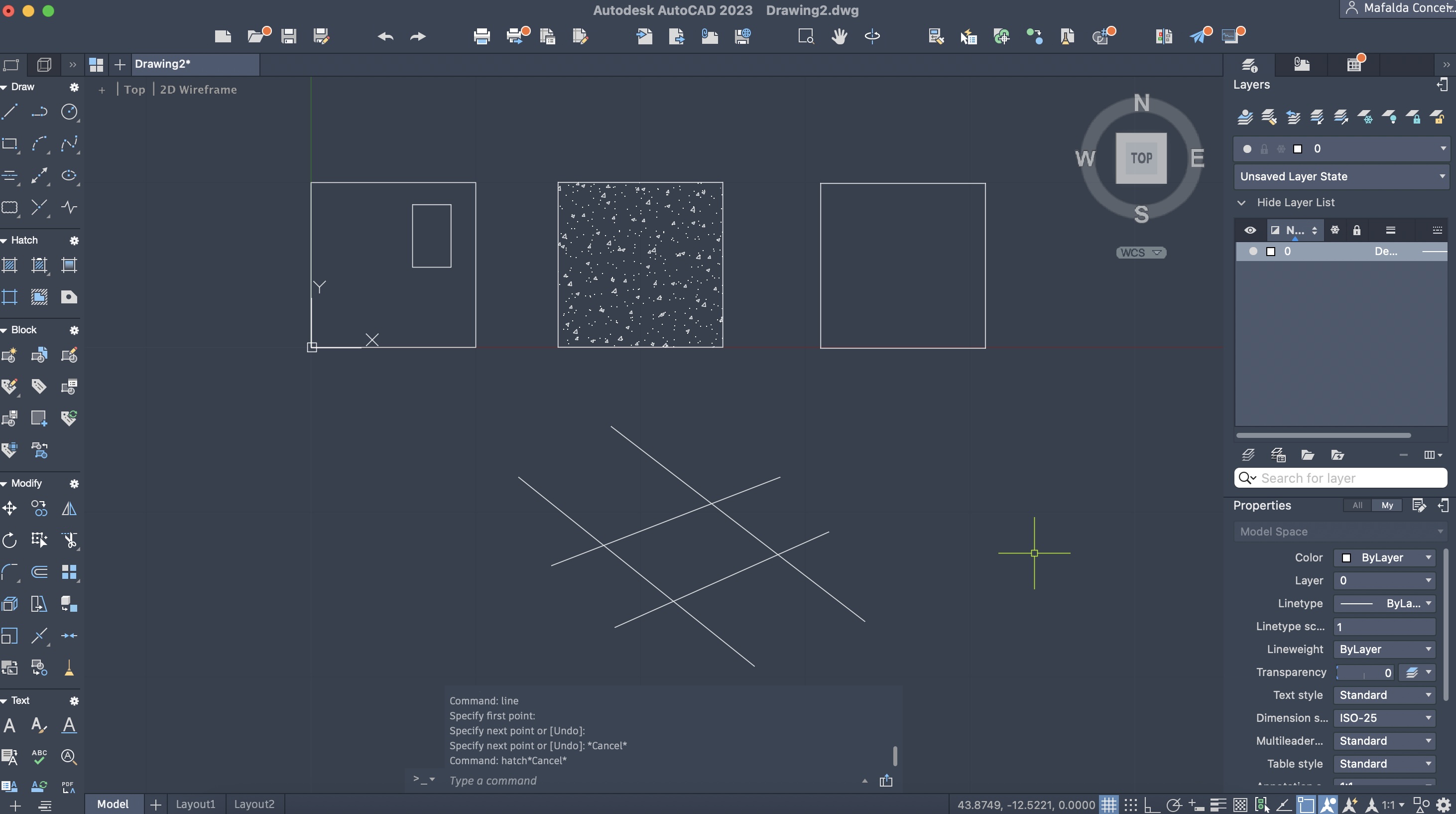Click the My properties filter button
This screenshot has width=1456, height=814.
1387,505
